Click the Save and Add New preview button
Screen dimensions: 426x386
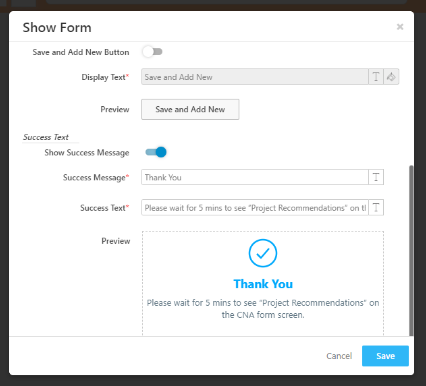click(x=190, y=109)
